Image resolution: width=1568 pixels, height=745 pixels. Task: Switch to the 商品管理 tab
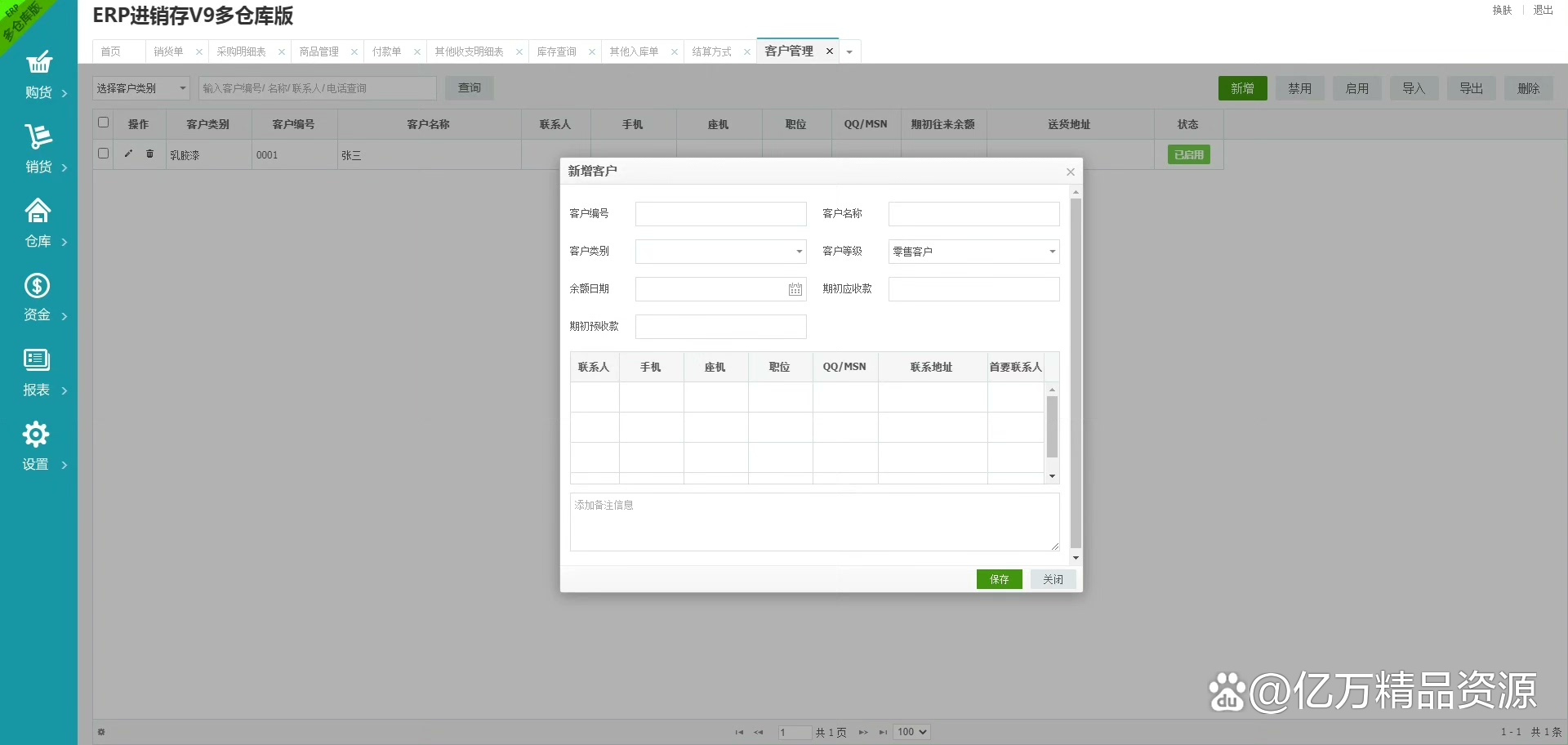coord(319,51)
